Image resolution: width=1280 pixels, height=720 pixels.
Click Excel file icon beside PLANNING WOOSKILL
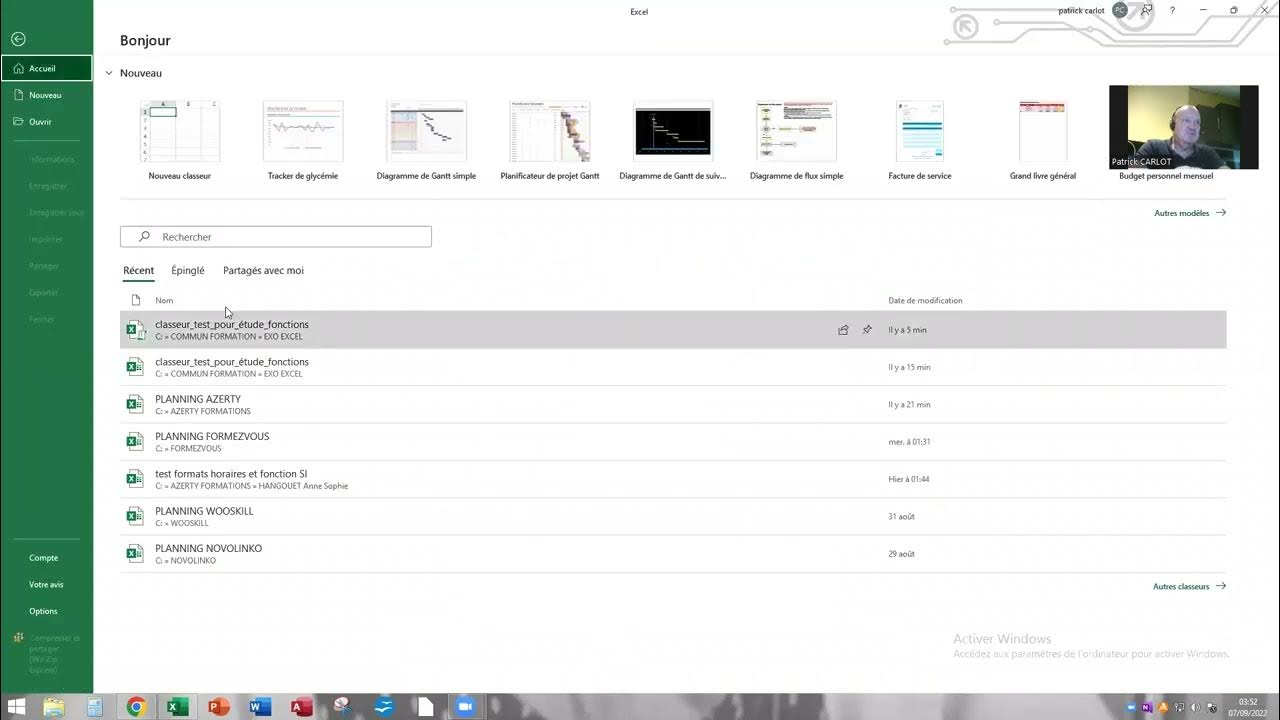pyautogui.click(x=135, y=516)
